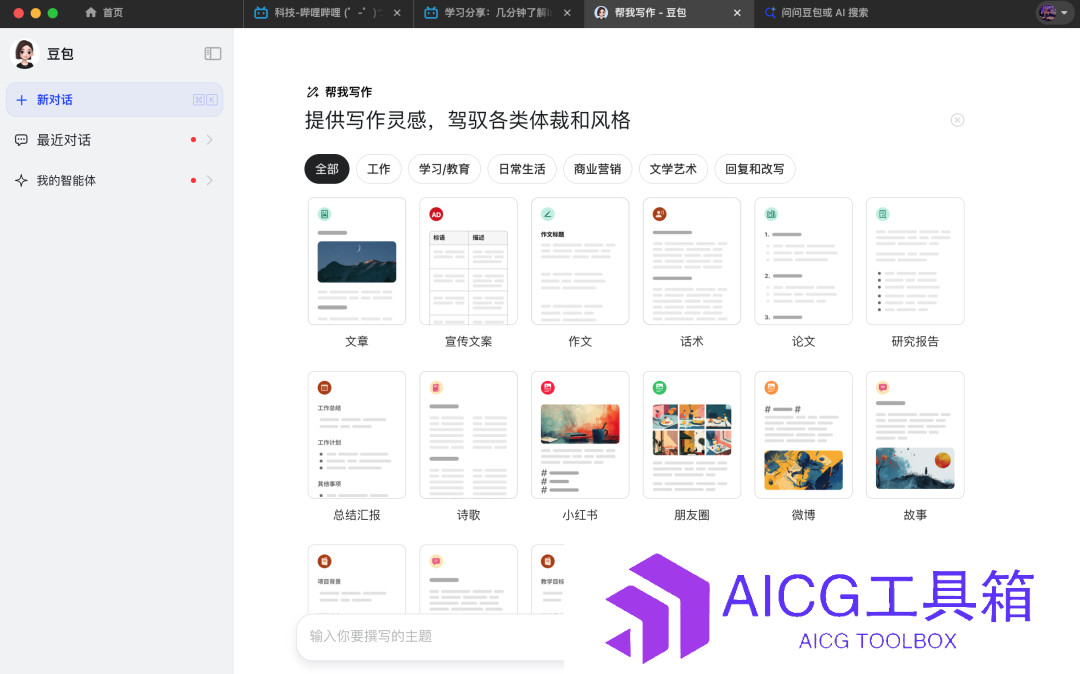Image resolution: width=1080 pixels, height=674 pixels.
Task: Choose the 作文 template thumbnail
Action: click(x=580, y=261)
